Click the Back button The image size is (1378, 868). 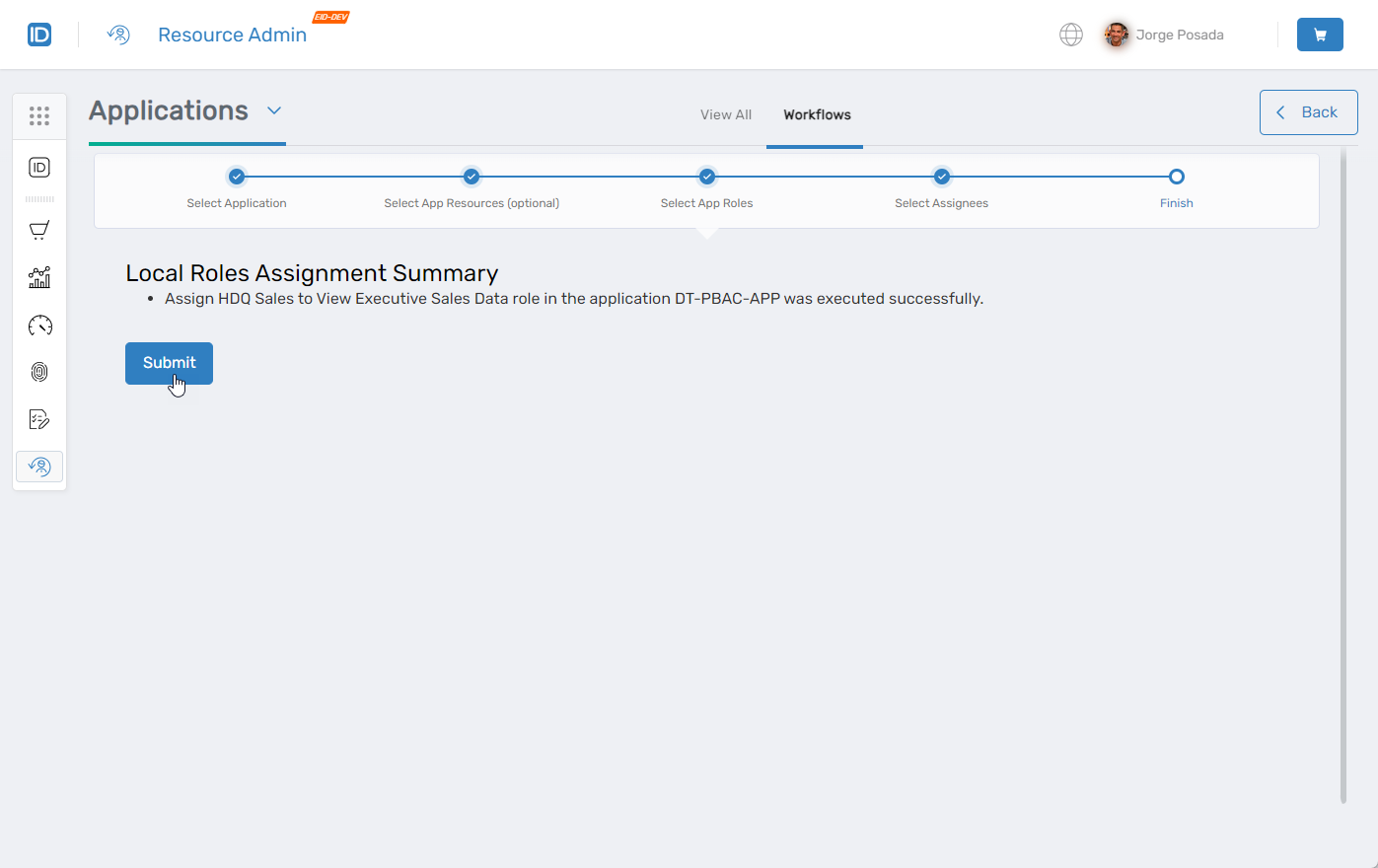click(1308, 112)
